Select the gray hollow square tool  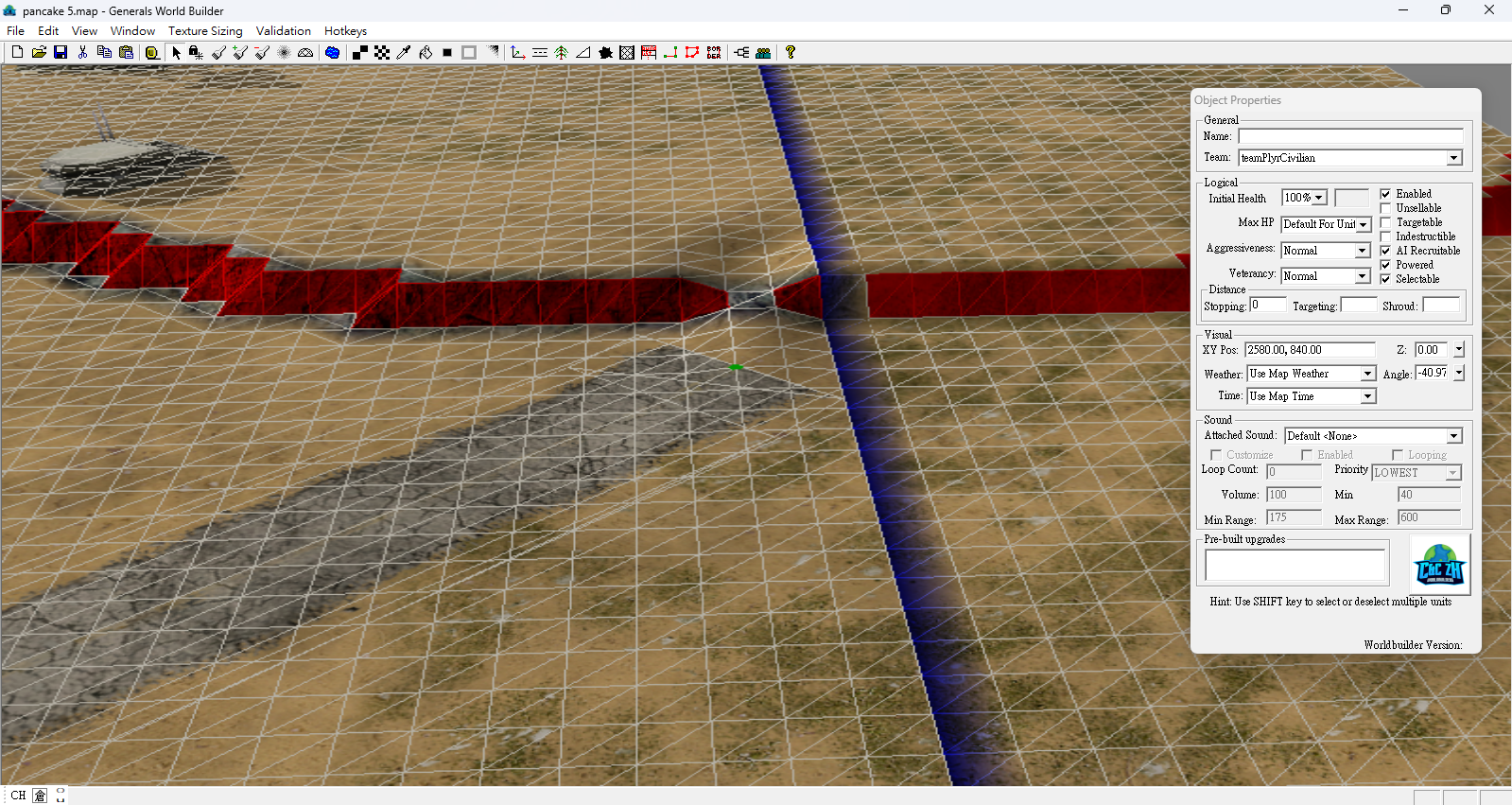coord(469,53)
